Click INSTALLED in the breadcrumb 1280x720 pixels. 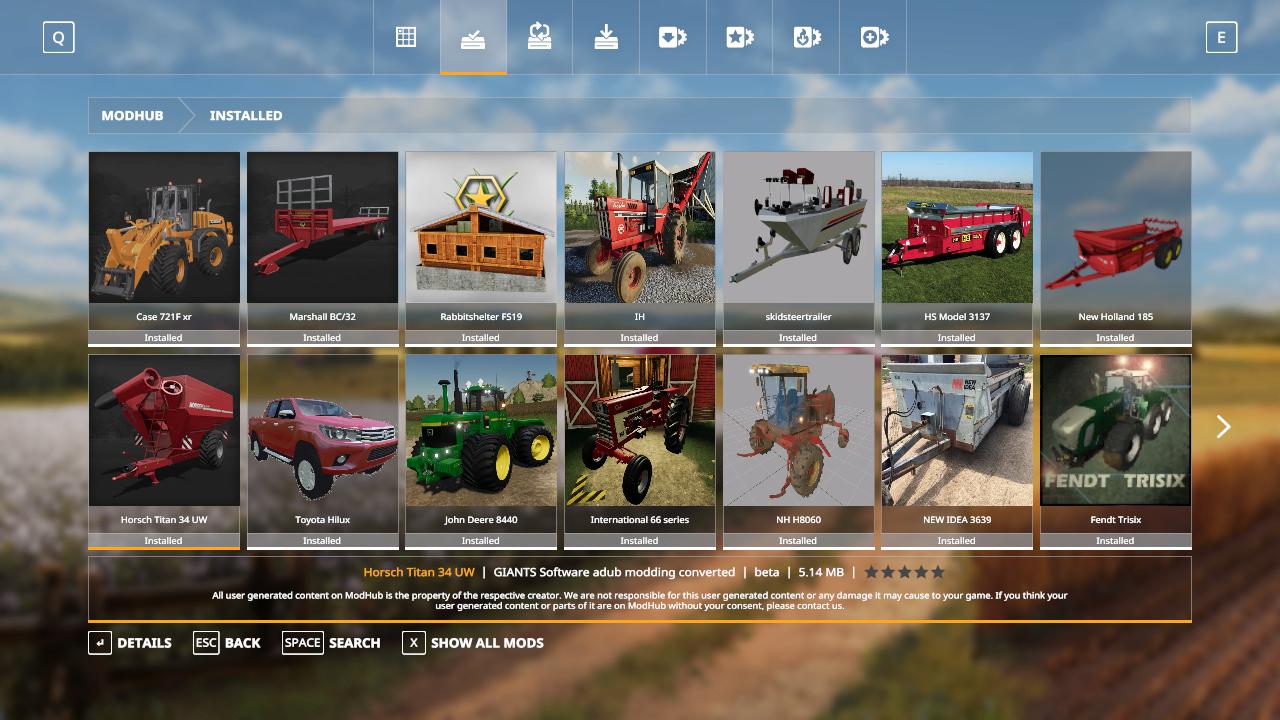pos(246,116)
